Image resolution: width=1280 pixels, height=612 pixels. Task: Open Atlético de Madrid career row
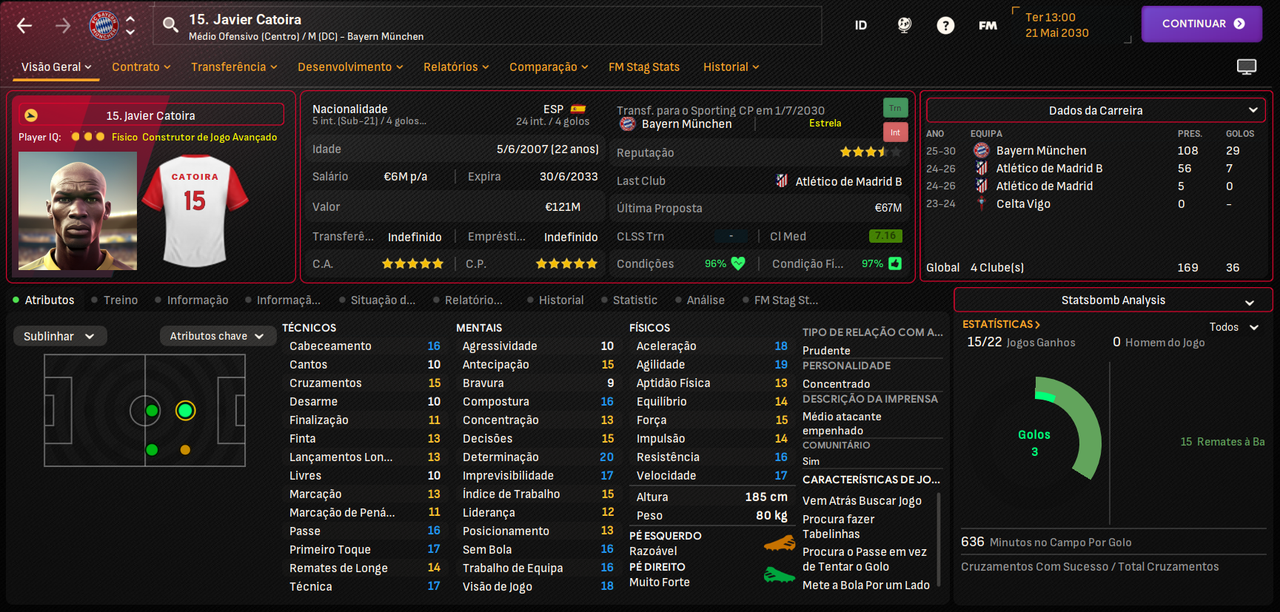click(1096, 186)
